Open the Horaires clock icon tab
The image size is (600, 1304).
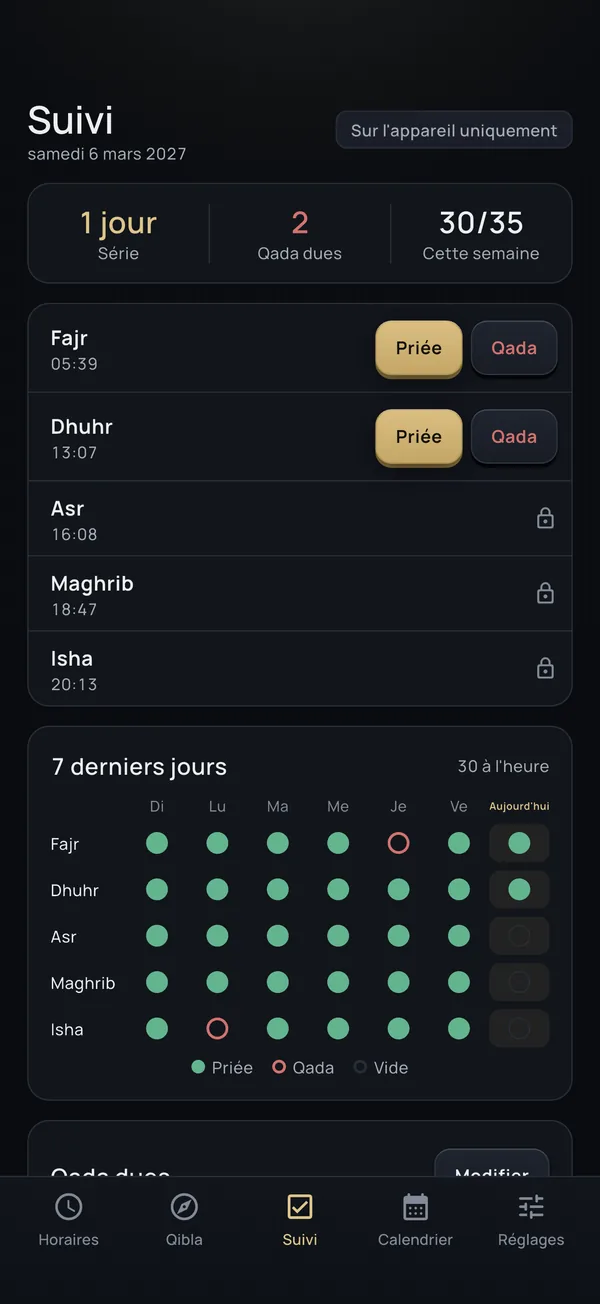coord(68,1207)
